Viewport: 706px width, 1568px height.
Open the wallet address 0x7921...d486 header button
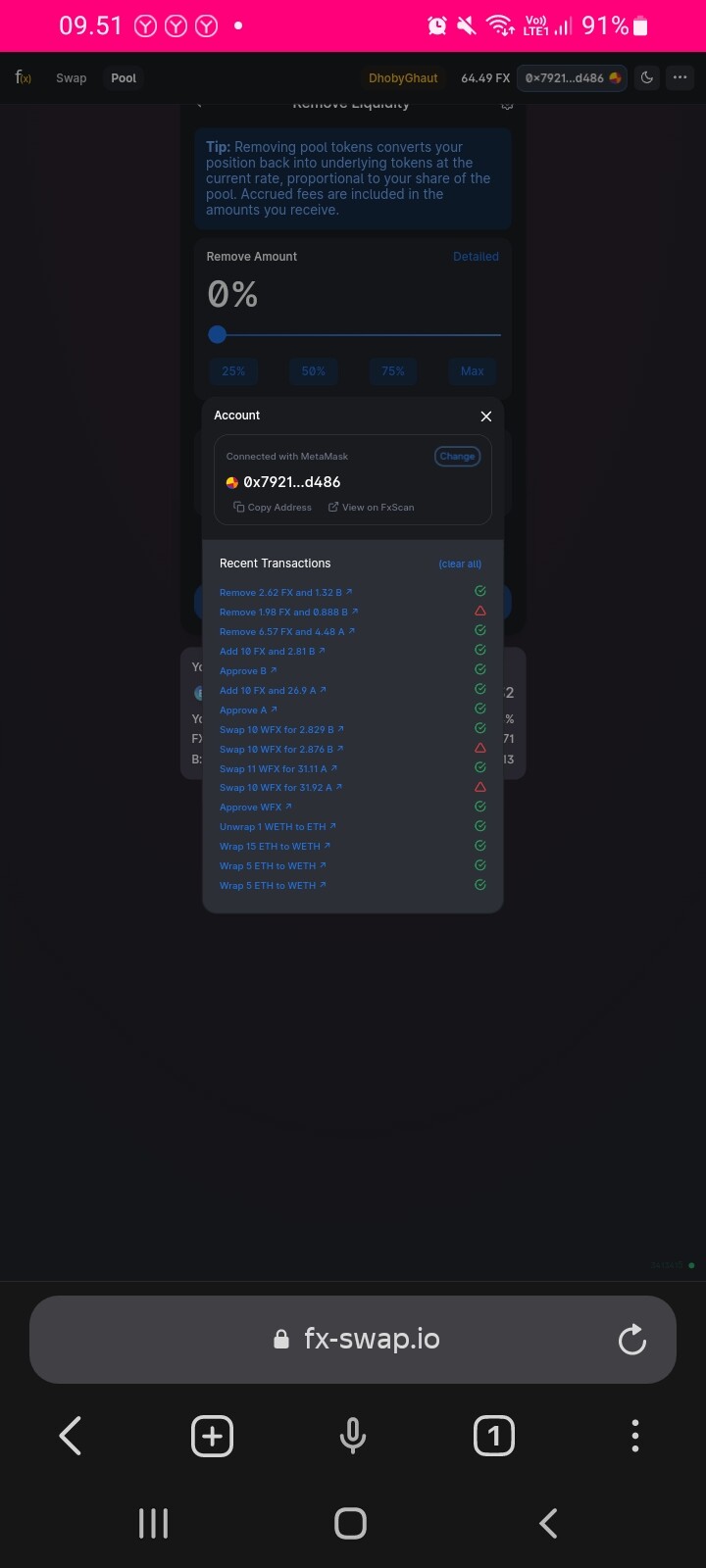coord(572,77)
